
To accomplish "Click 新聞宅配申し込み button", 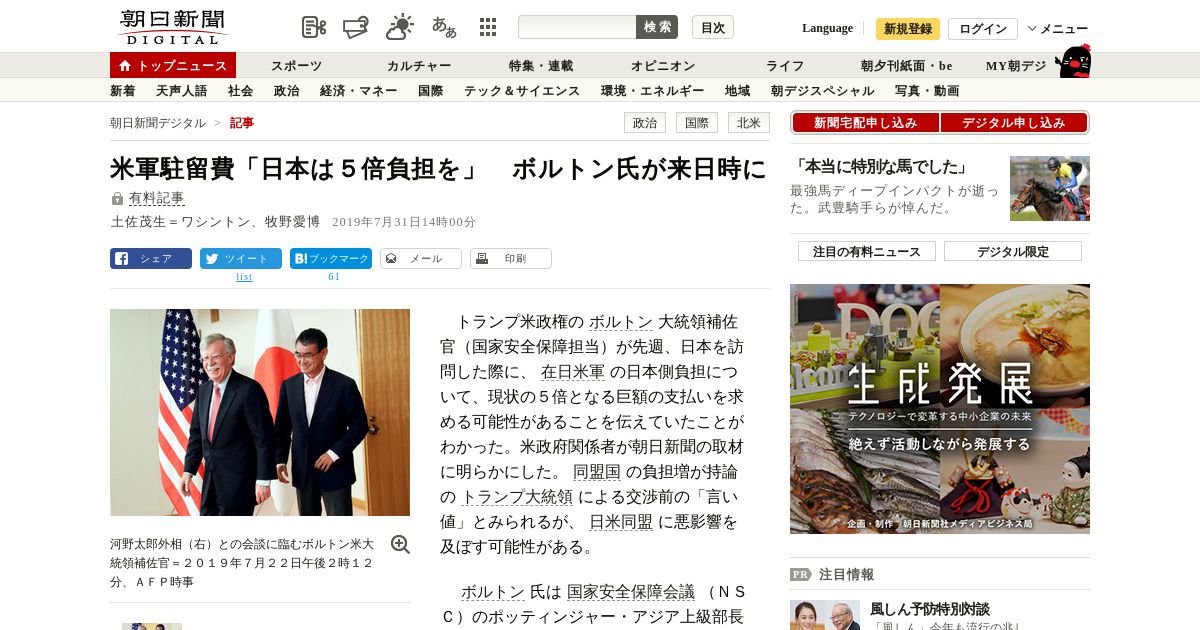I will tap(865, 123).
